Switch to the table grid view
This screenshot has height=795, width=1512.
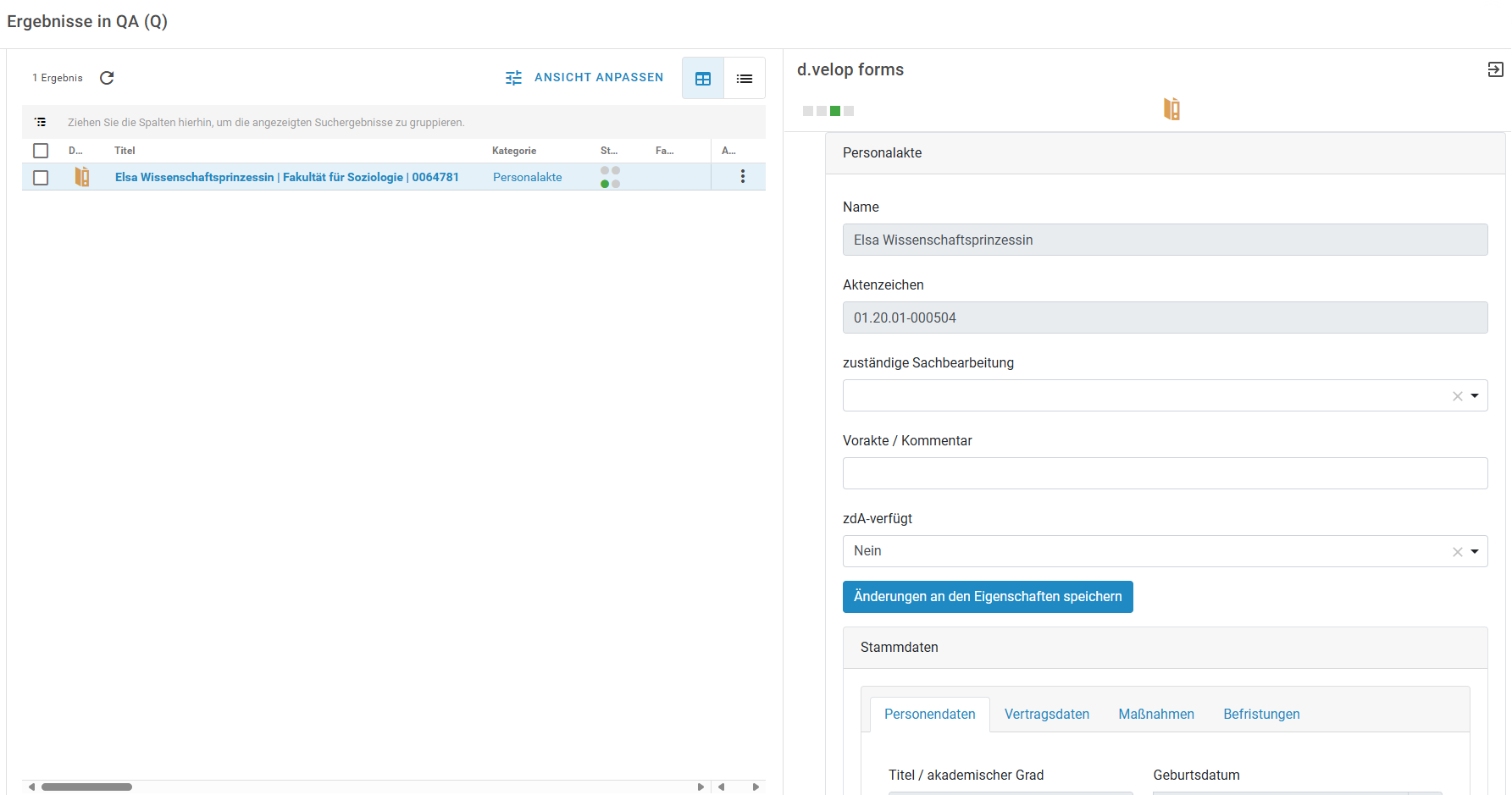click(703, 79)
